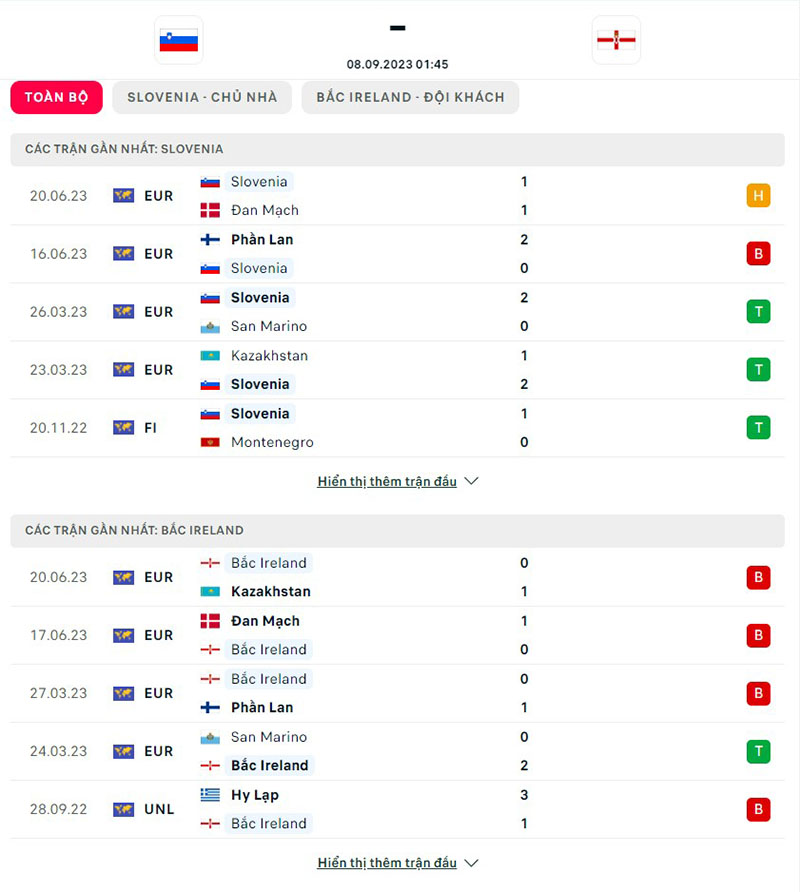800x892 pixels.
Task: Click the EUR trophy icon on the 20.06.23 row
Action: pos(122,196)
